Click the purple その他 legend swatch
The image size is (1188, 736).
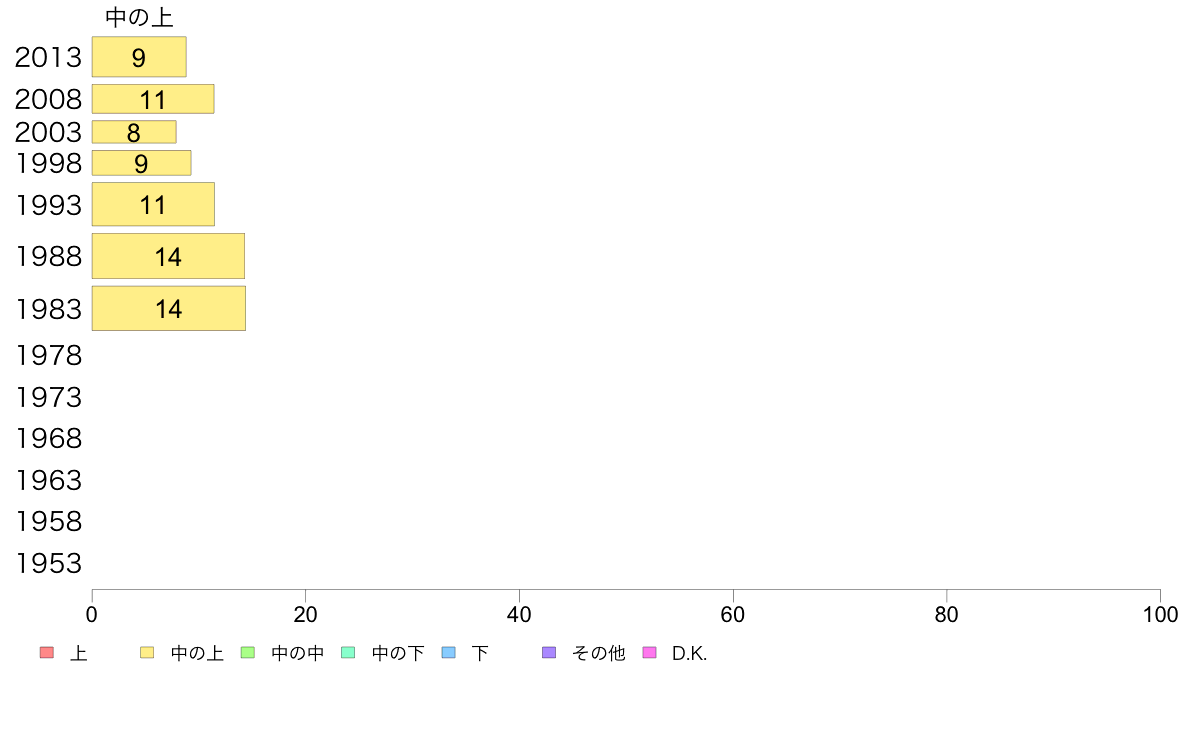549,653
